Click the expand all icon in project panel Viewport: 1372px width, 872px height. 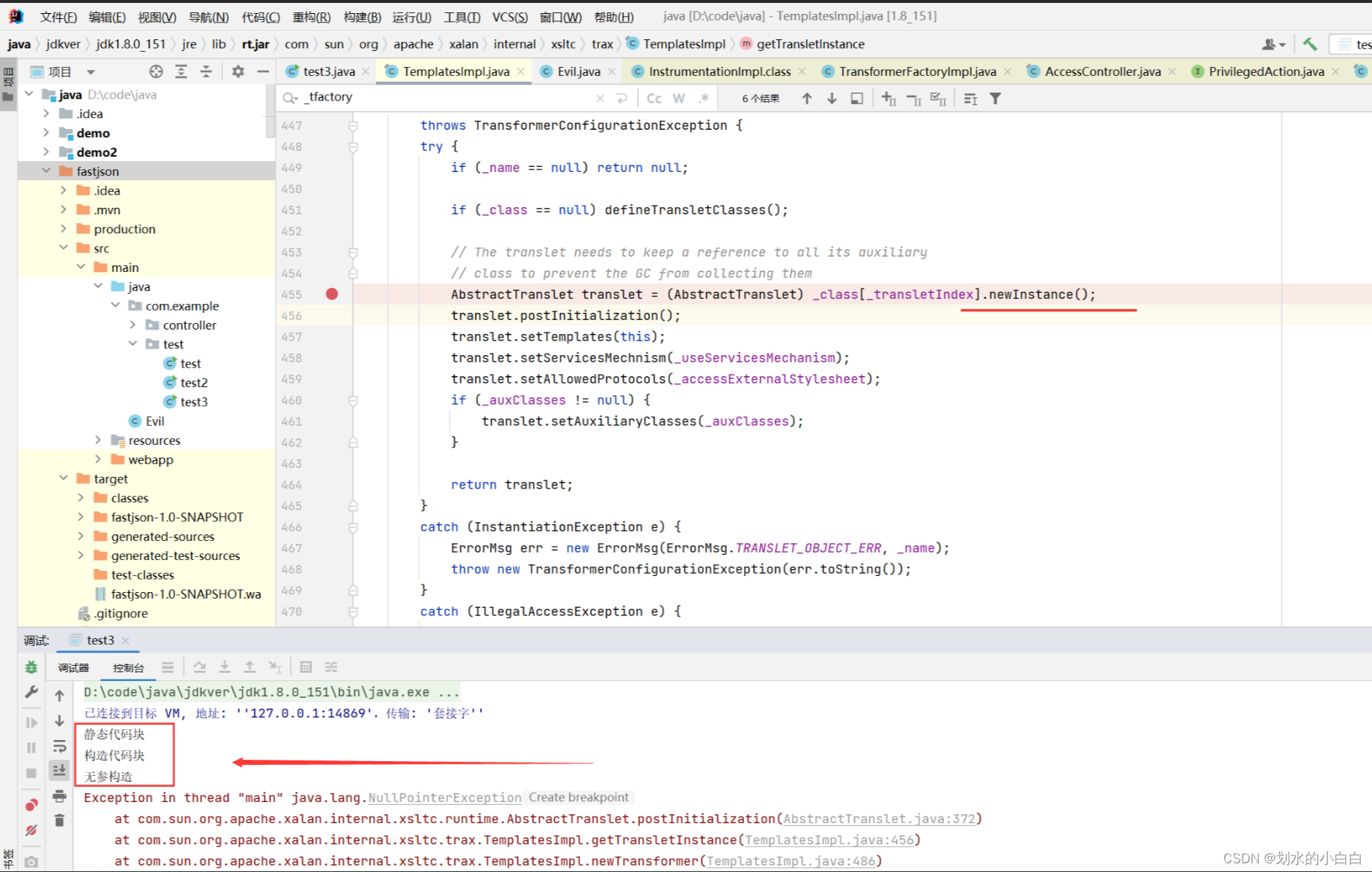[181, 71]
